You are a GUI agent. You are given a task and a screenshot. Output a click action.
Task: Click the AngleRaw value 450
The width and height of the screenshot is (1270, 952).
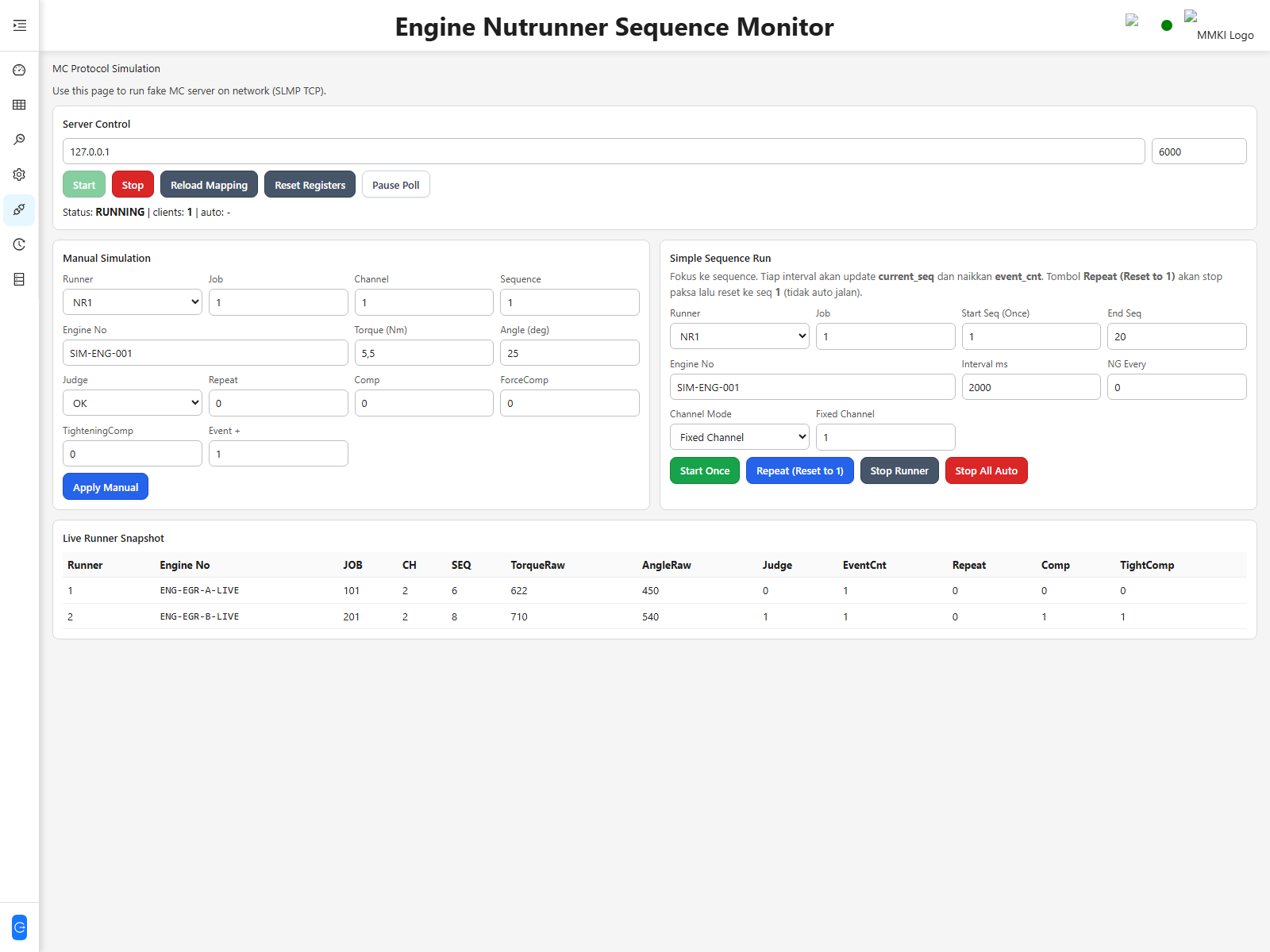(x=650, y=590)
